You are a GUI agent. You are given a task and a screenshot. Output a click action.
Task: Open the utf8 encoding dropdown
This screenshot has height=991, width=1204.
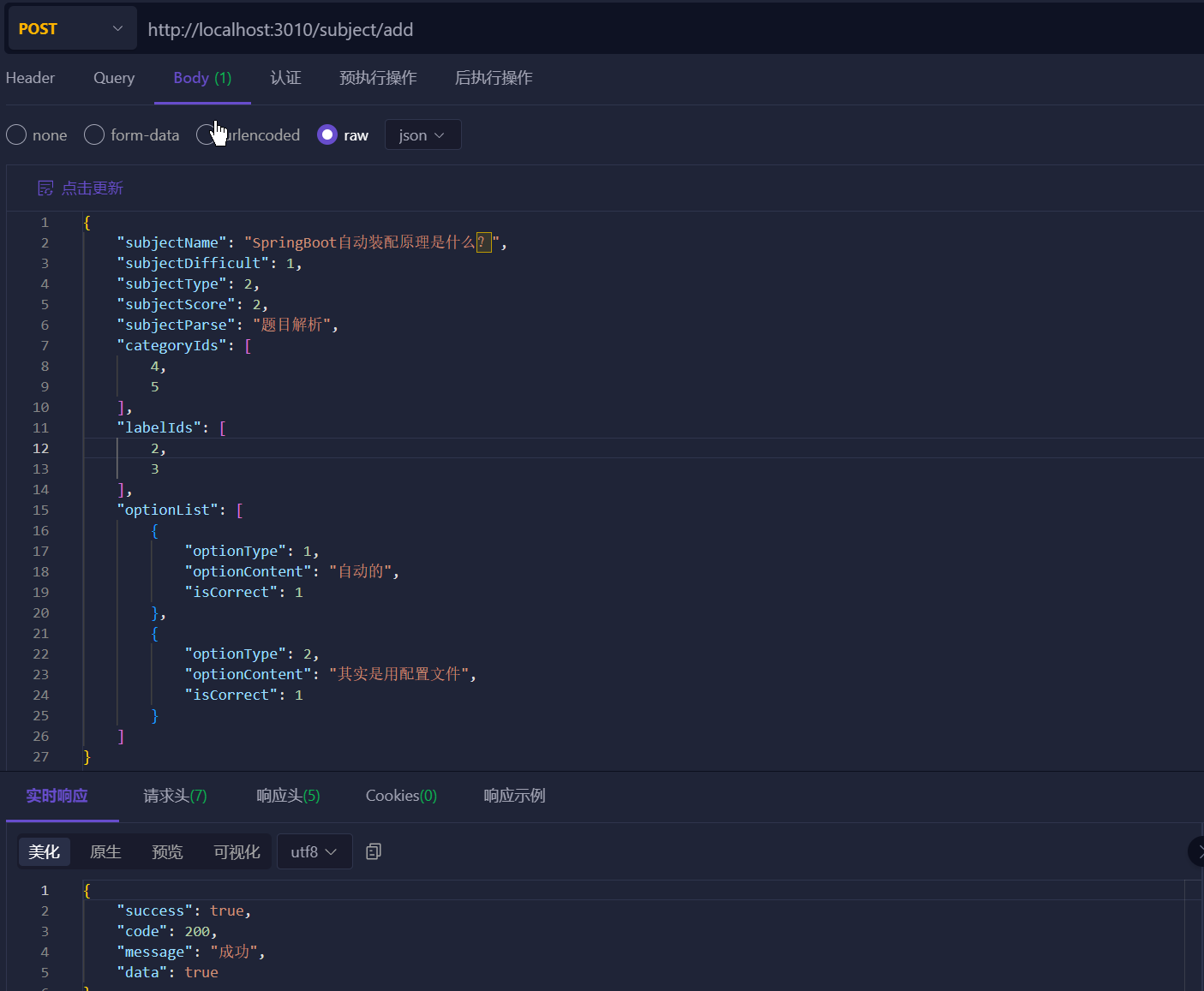pyautogui.click(x=314, y=851)
